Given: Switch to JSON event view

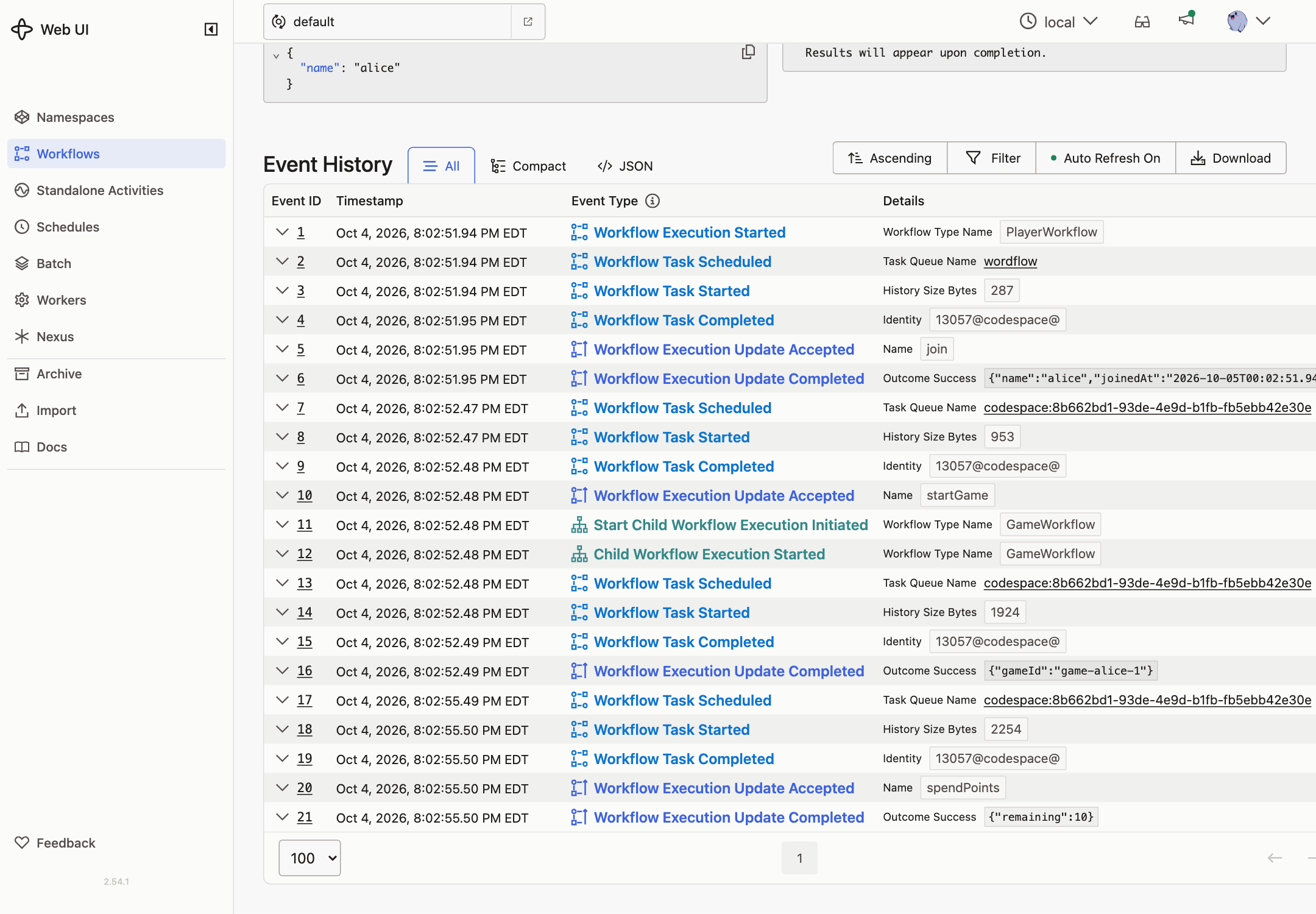Looking at the screenshot, I should coord(625,166).
